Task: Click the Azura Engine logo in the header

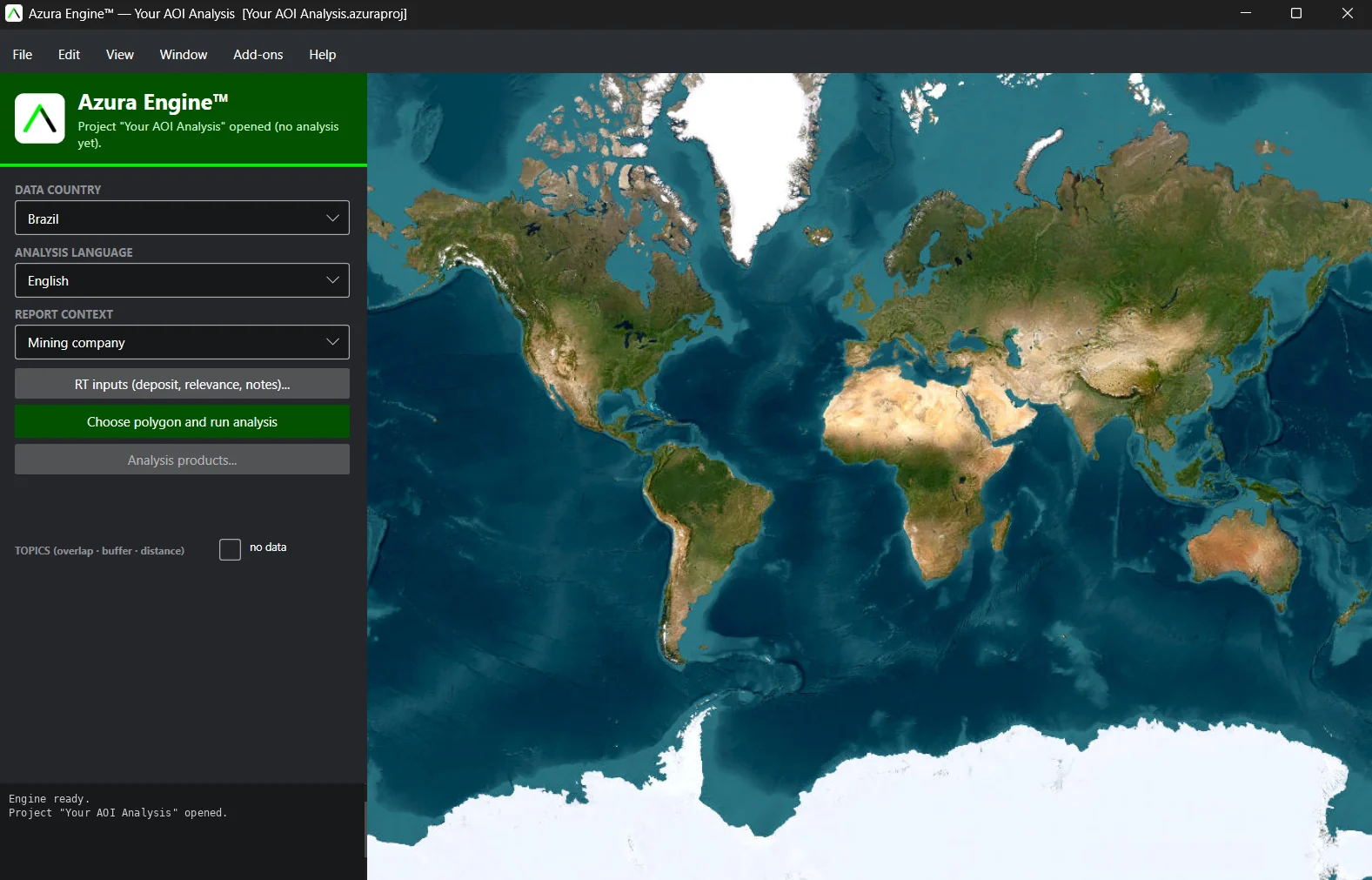Action: (x=40, y=118)
